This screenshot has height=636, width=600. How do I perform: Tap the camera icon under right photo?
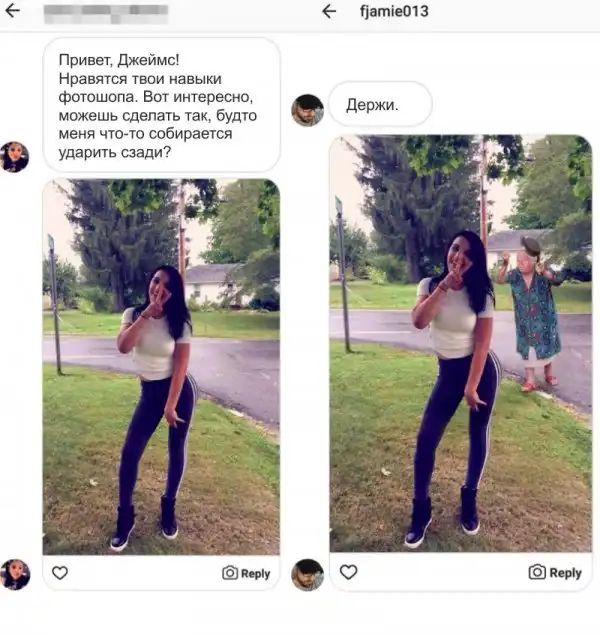[x=537, y=572]
